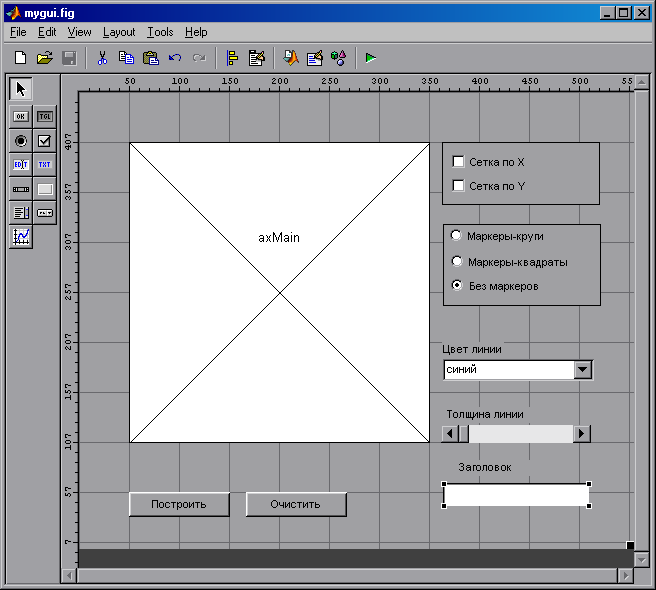Screen dimensions: 656x590
Task: Open the Object Browser from toolbar
Action: coord(338,58)
